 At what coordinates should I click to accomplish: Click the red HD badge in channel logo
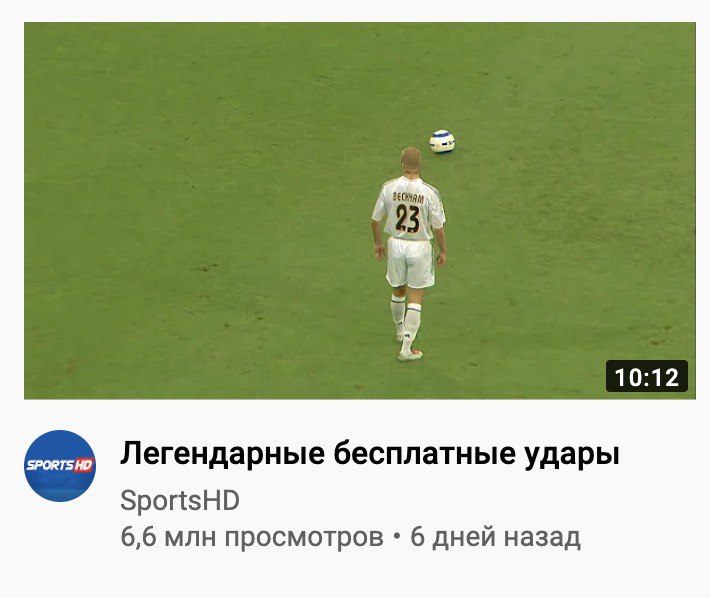point(84,465)
